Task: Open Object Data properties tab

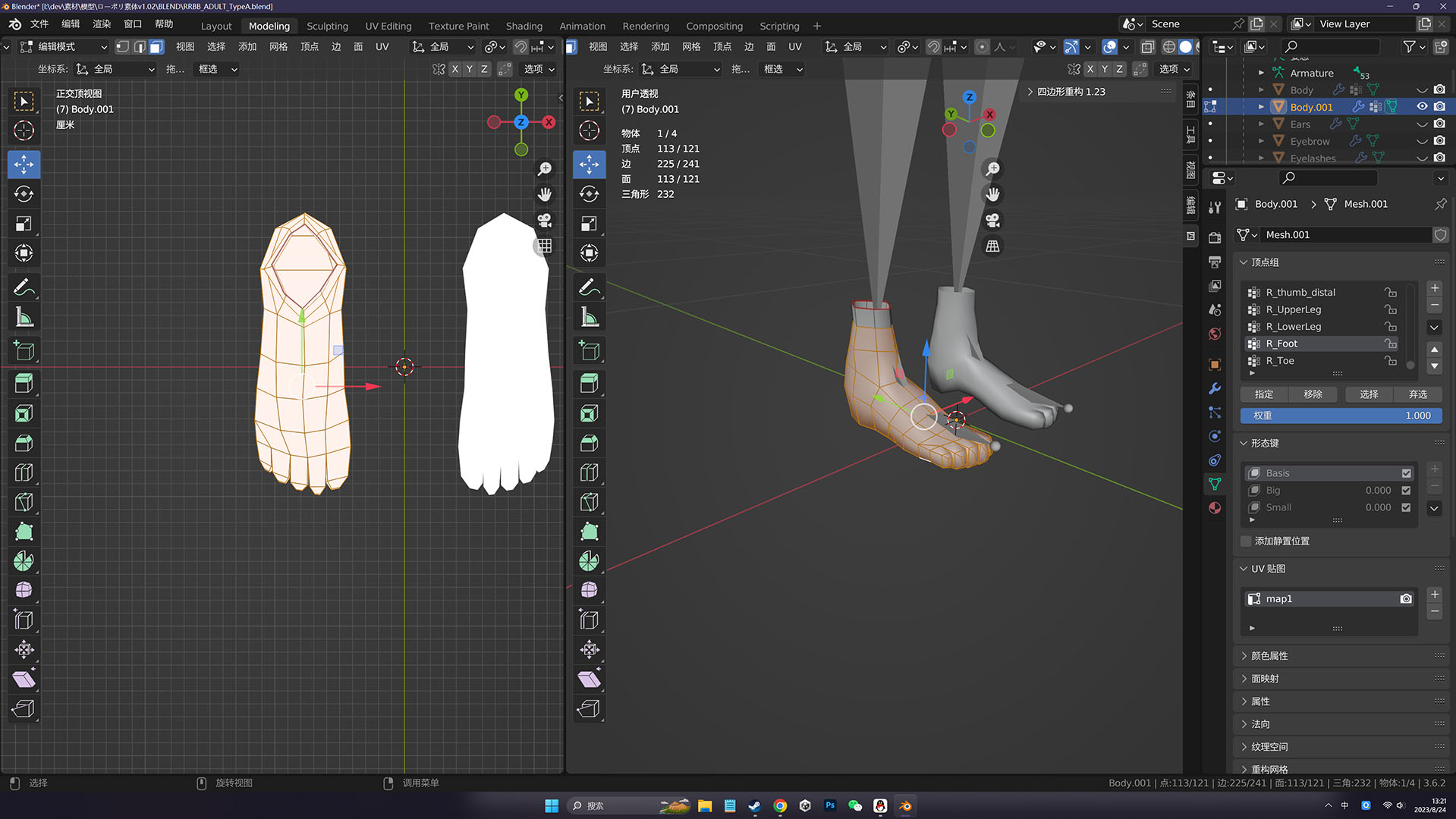Action: 1215,484
